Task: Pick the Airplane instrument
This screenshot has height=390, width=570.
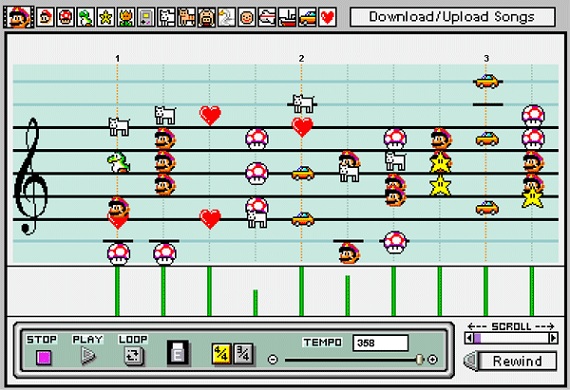Action: (x=267, y=17)
